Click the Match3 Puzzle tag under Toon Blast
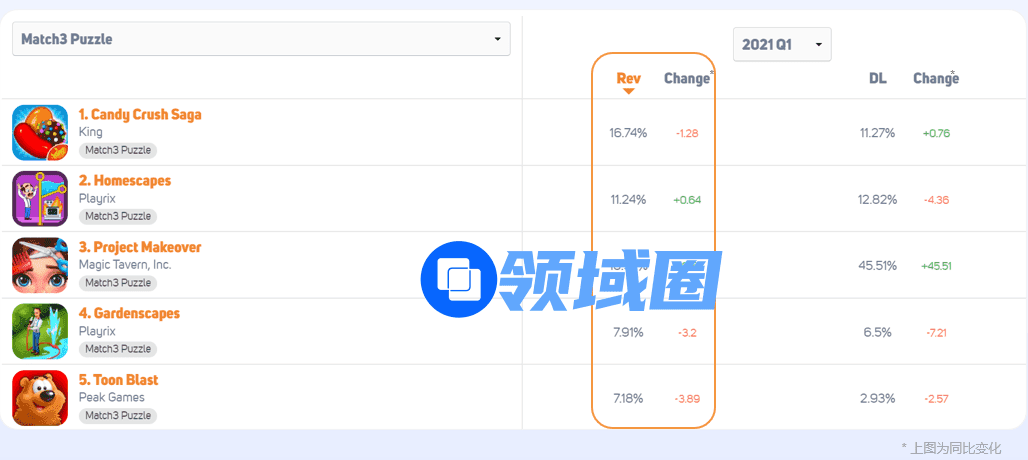 (118, 415)
